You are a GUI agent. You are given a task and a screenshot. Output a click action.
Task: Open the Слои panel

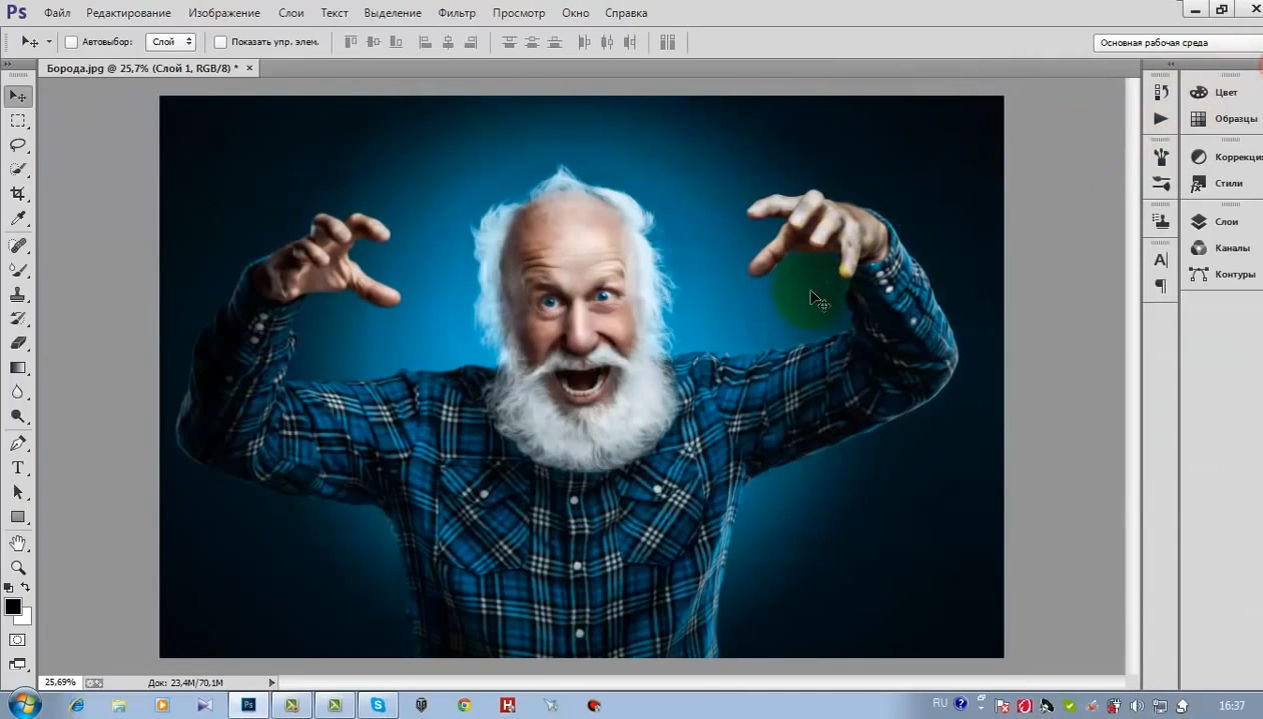pyautogui.click(x=1219, y=222)
